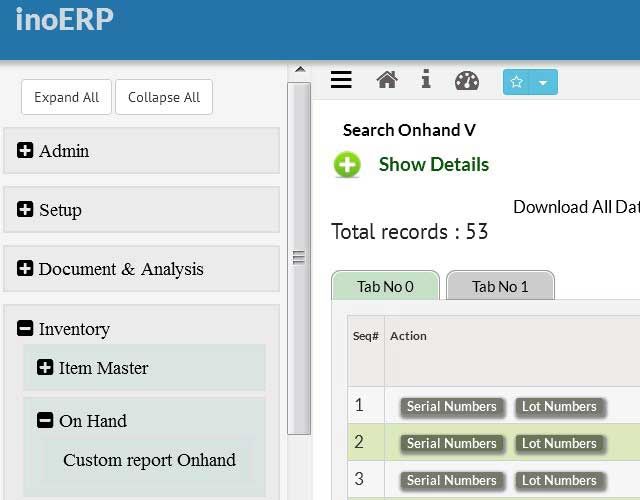640x500 pixels.
Task: Open the info icon
Action: (x=426, y=79)
